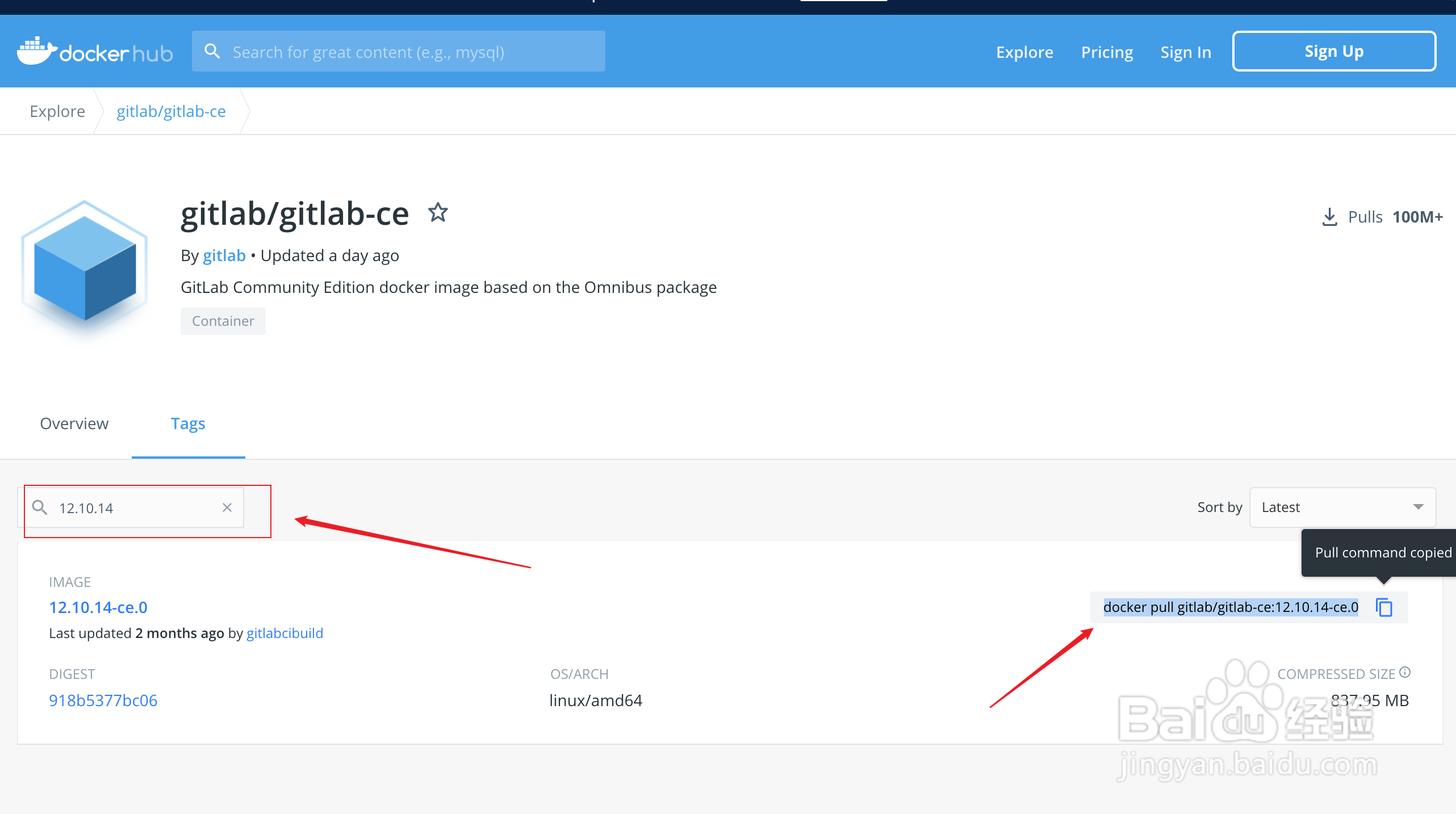1456x814 pixels.
Task: Open the 12.10.14-ce.0 image tag link
Action: (98, 607)
